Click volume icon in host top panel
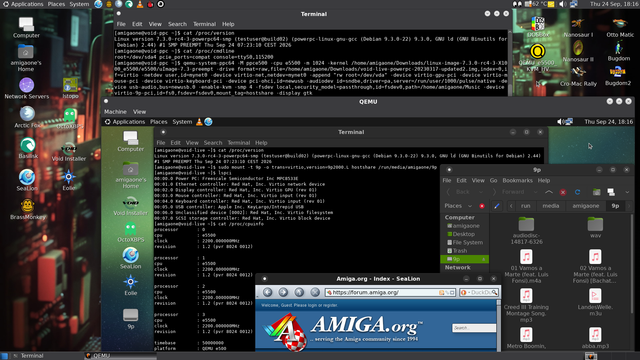Viewport: 640px width, 360px height. 563,4
